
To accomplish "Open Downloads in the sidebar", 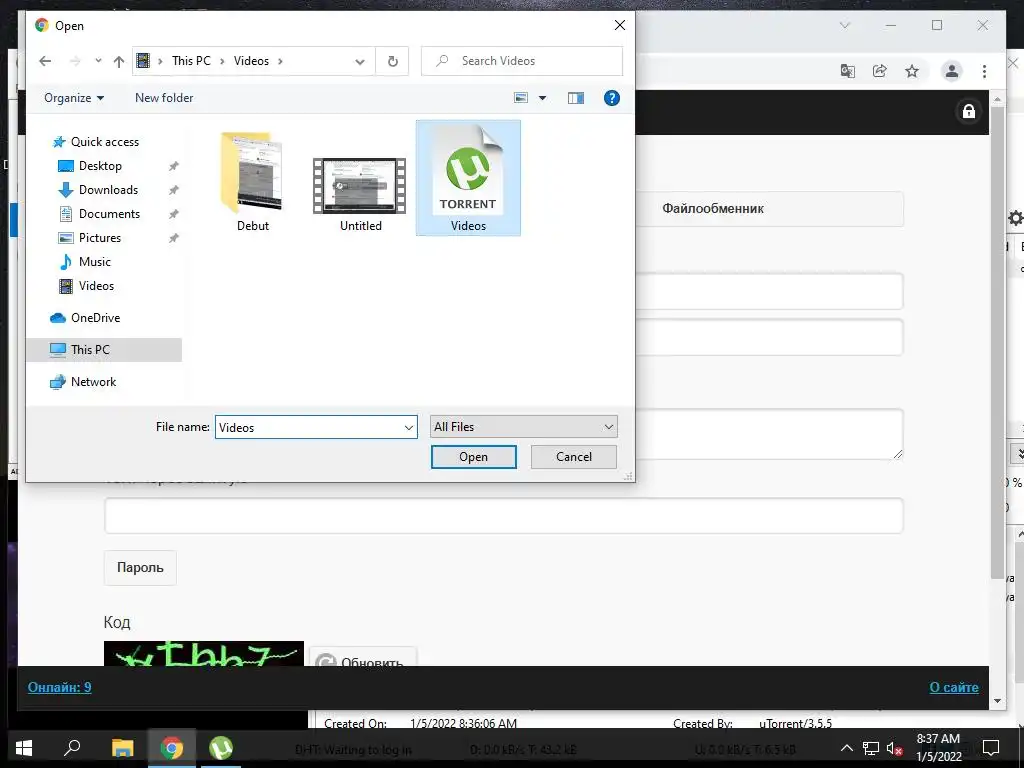I will pyautogui.click(x=108, y=190).
